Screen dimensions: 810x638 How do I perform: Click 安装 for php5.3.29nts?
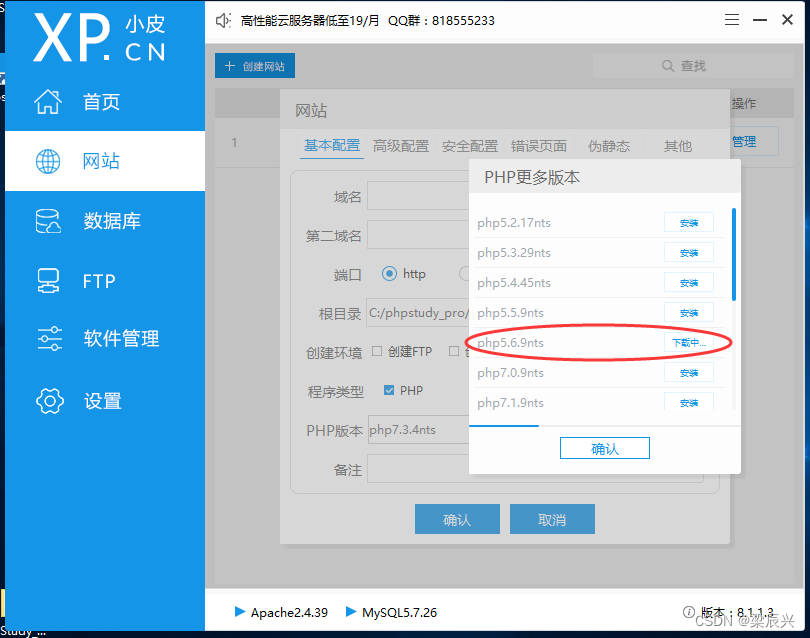[x=689, y=253]
